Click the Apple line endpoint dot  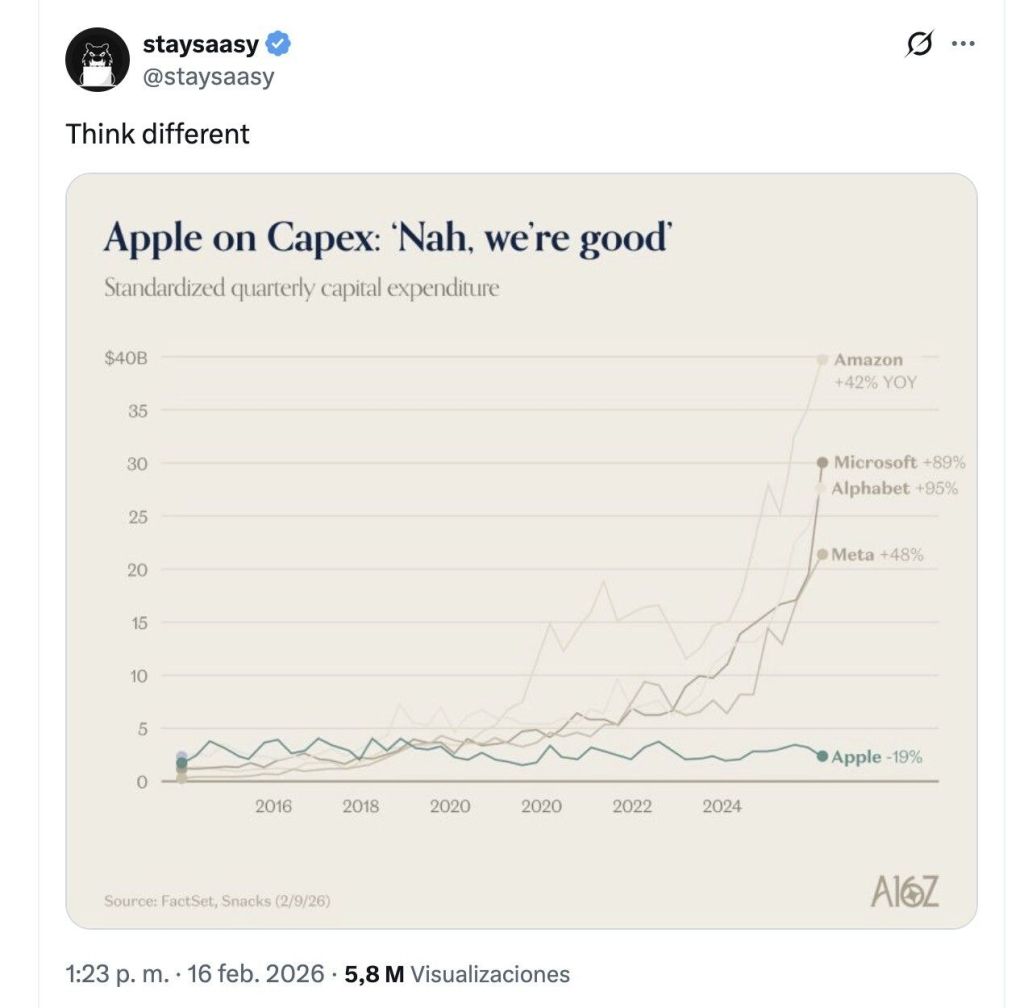(822, 757)
